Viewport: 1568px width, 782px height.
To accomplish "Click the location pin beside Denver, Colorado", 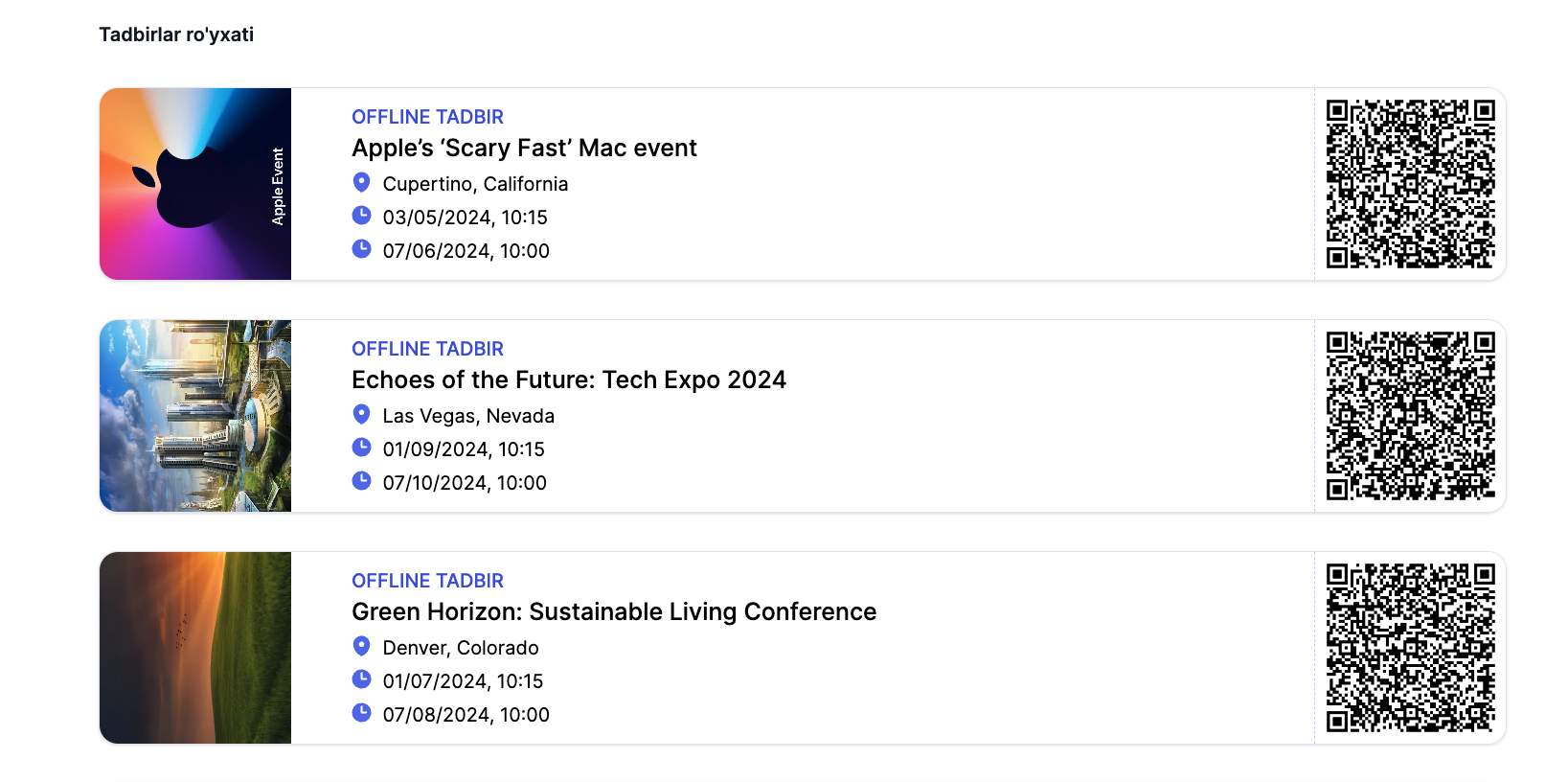I will [x=361, y=646].
